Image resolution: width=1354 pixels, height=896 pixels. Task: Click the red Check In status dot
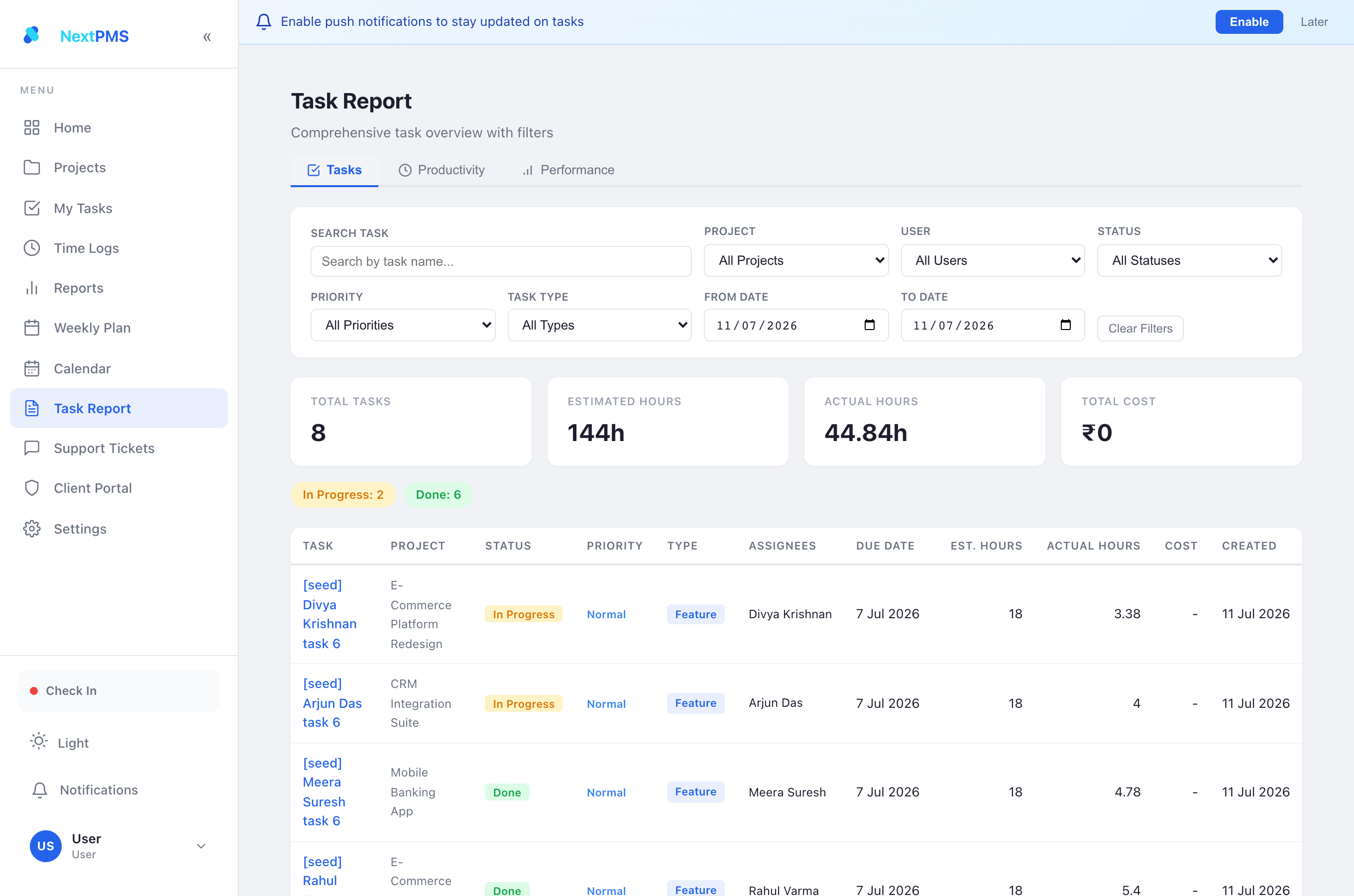[34, 691]
